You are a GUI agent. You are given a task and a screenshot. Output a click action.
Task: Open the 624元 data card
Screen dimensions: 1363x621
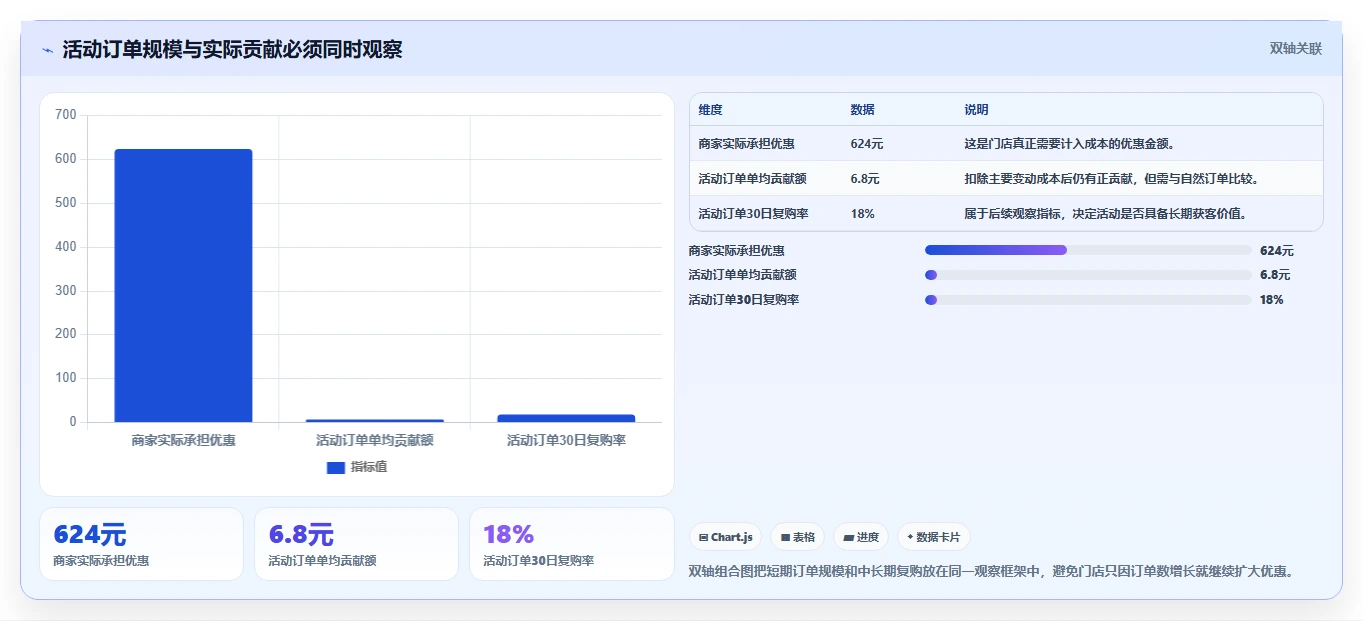coord(141,544)
